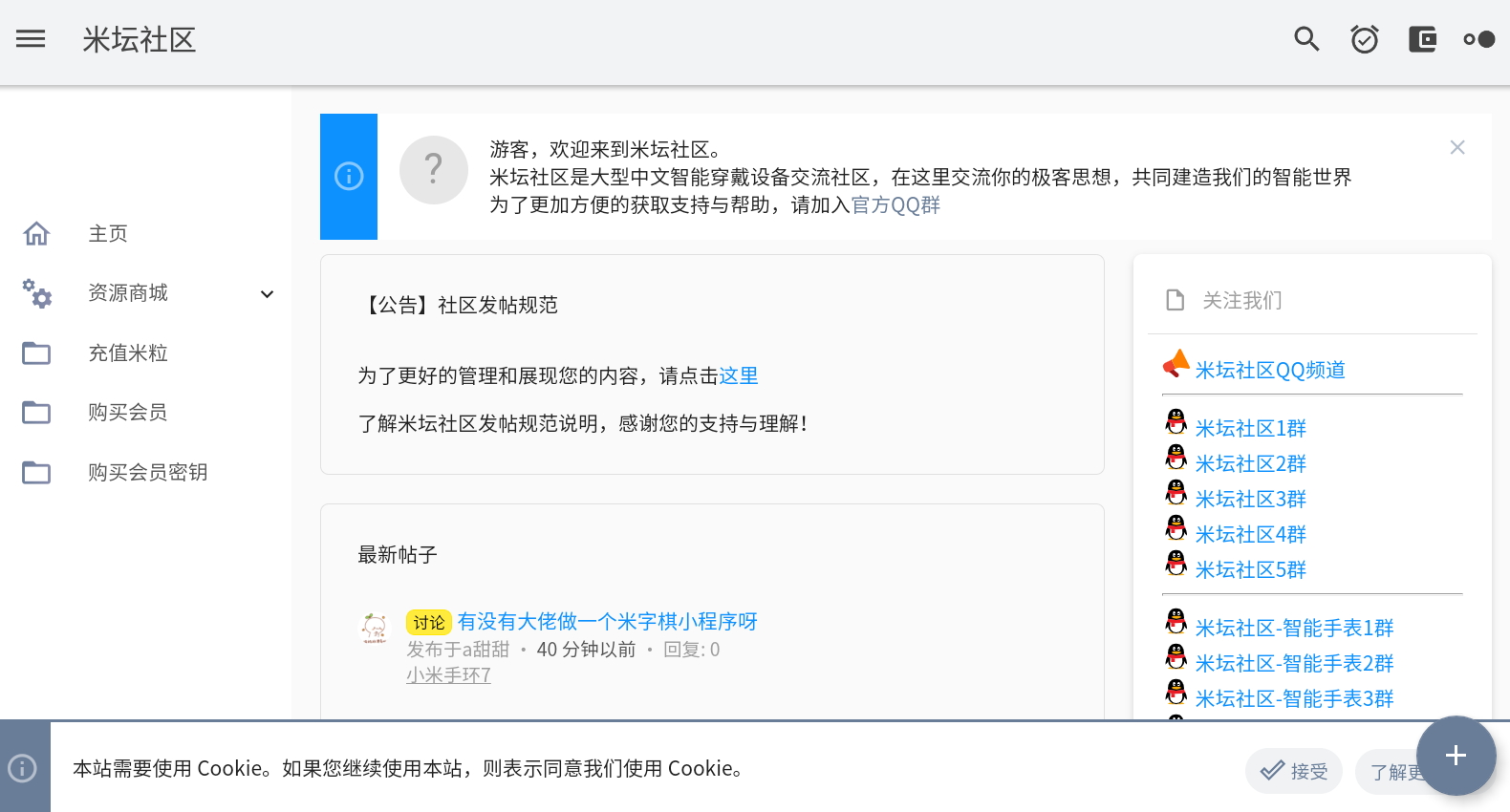Open 充值米粒 sidebar item

[128, 353]
